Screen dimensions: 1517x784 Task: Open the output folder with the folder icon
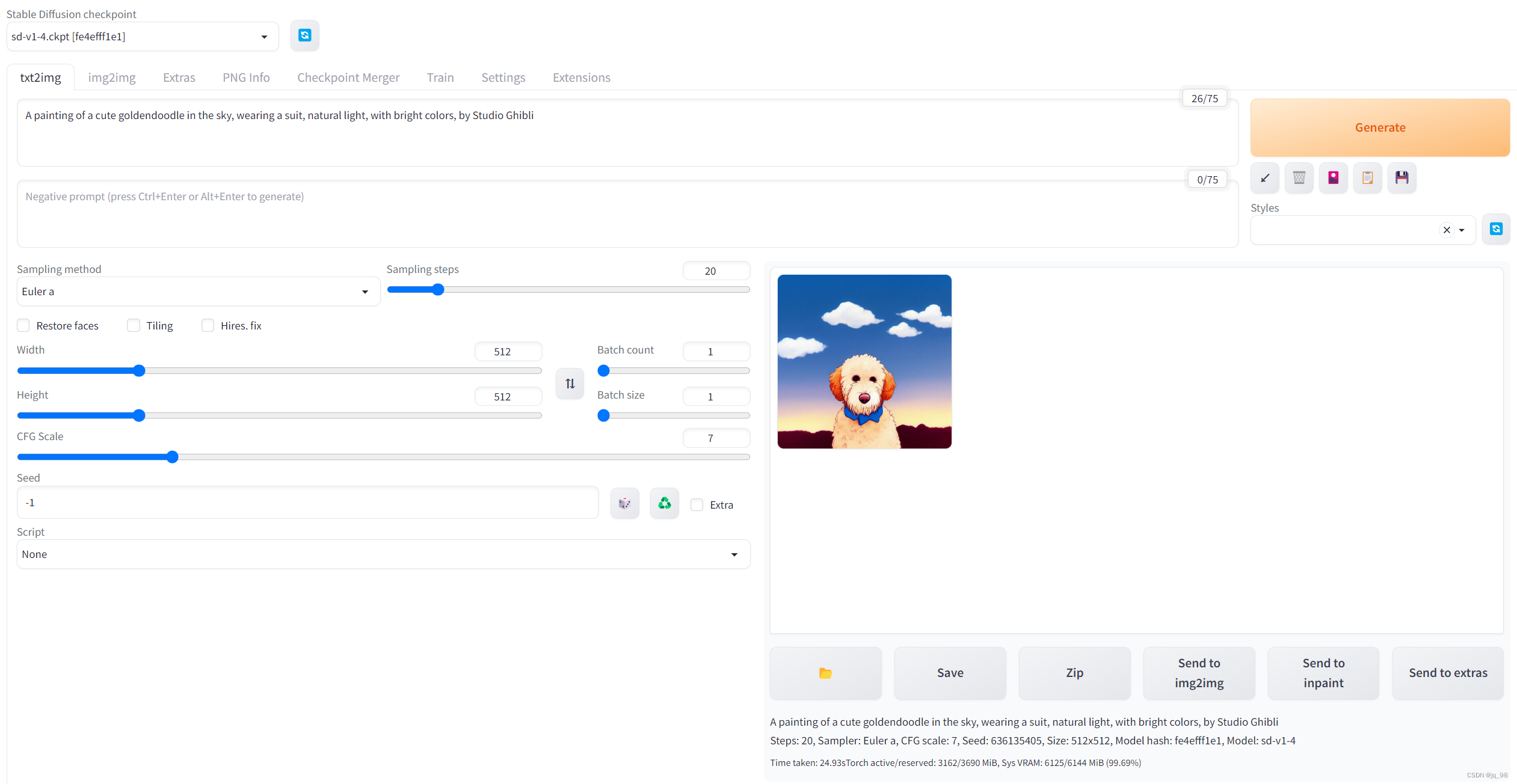click(825, 673)
